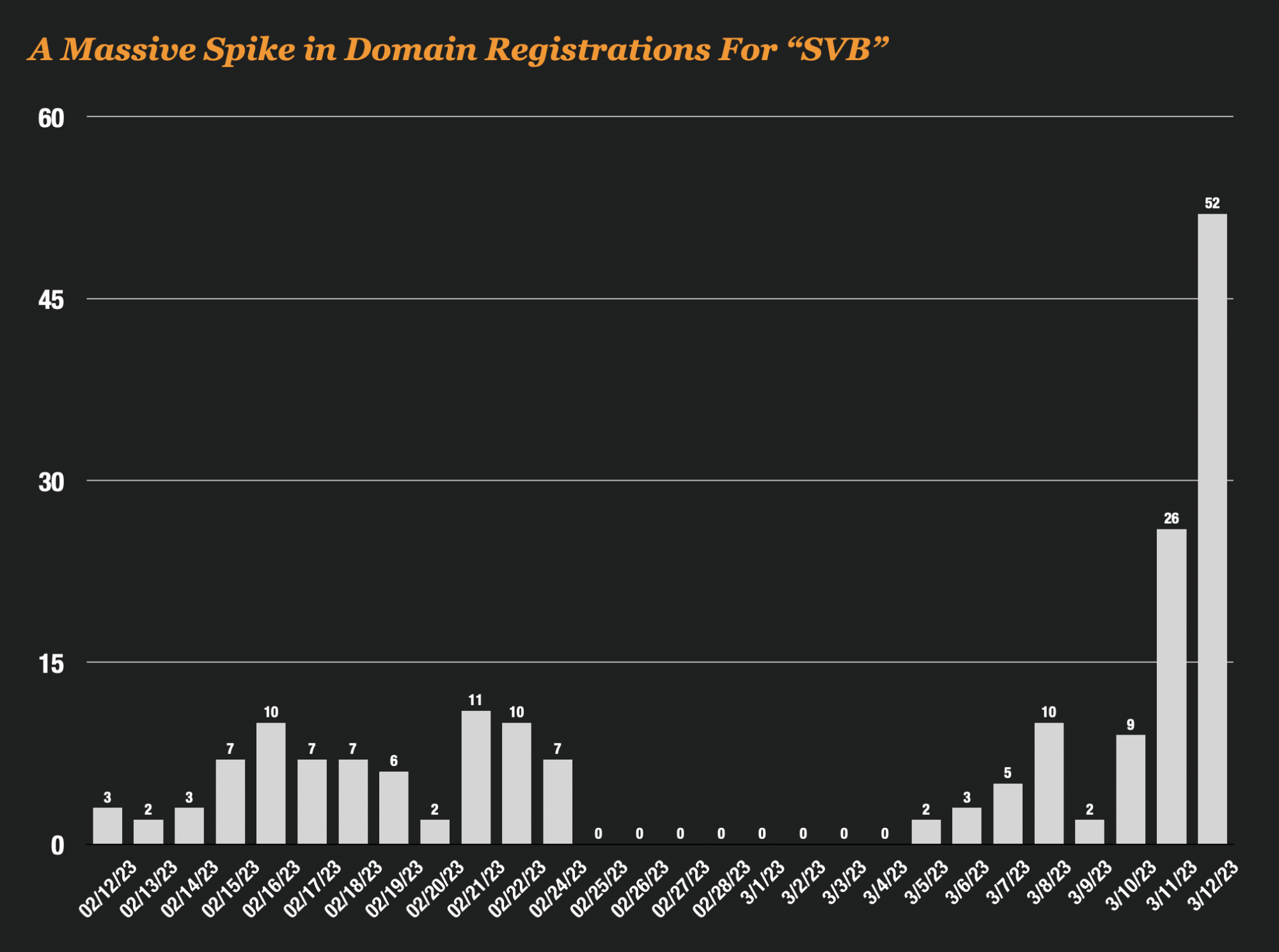Click the 3/1/23 date label on x-axis
The height and width of the screenshot is (952, 1279).
click(764, 882)
